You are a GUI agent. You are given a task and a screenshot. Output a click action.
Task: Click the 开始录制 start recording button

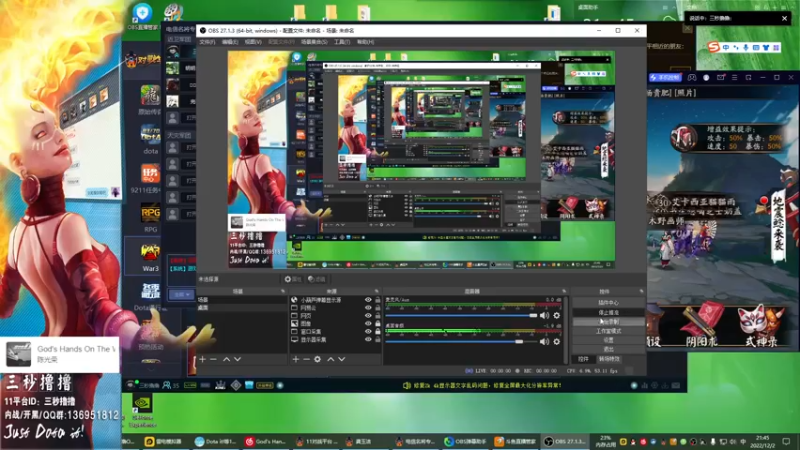(608, 322)
